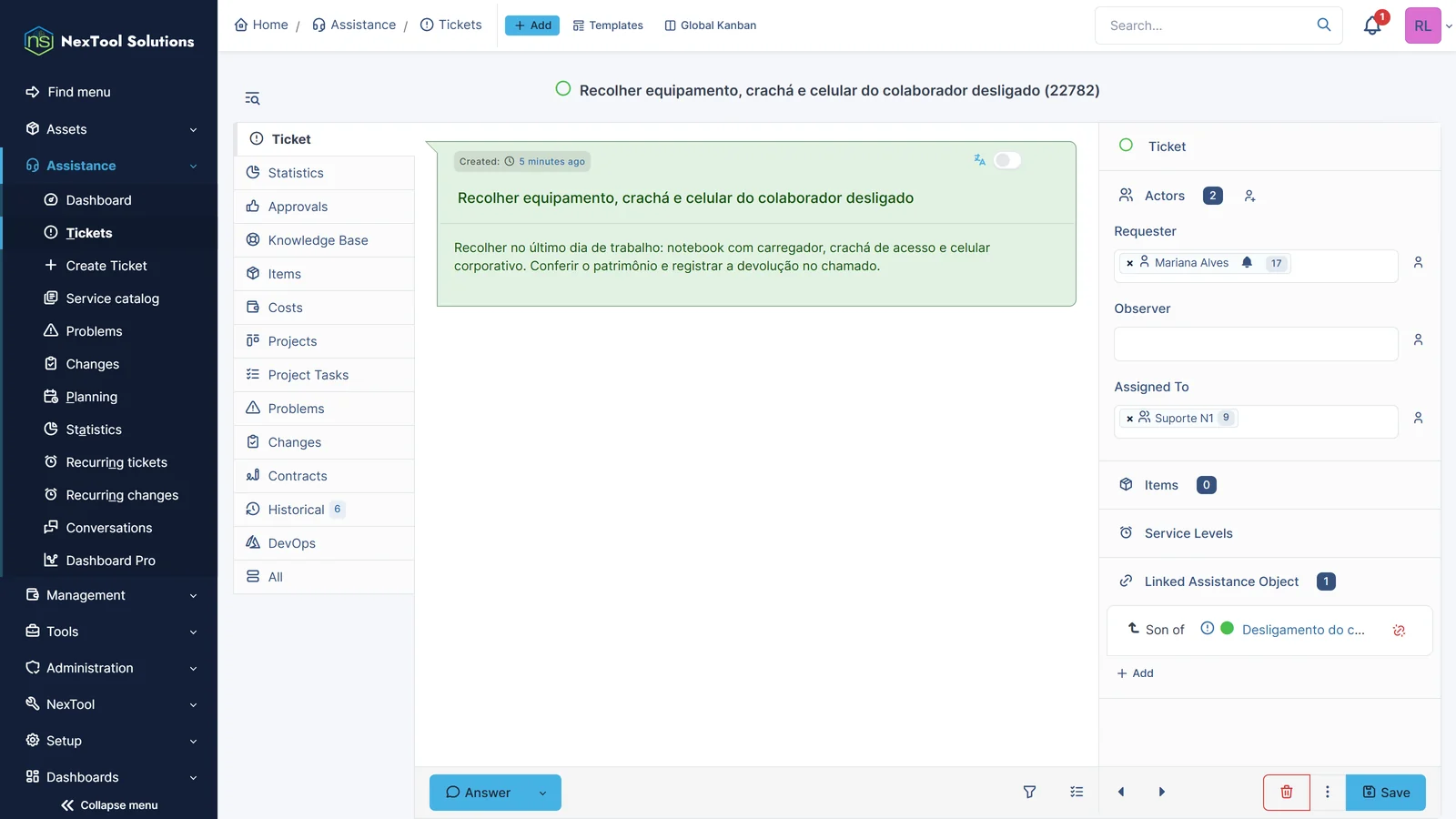Open the Approvals tab
Viewport: 1456px width, 819px height.
click(324, 207)
